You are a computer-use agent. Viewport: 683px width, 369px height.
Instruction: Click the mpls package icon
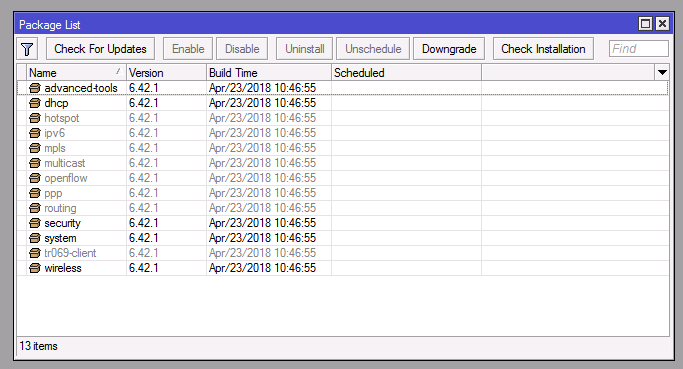[35, 148]
